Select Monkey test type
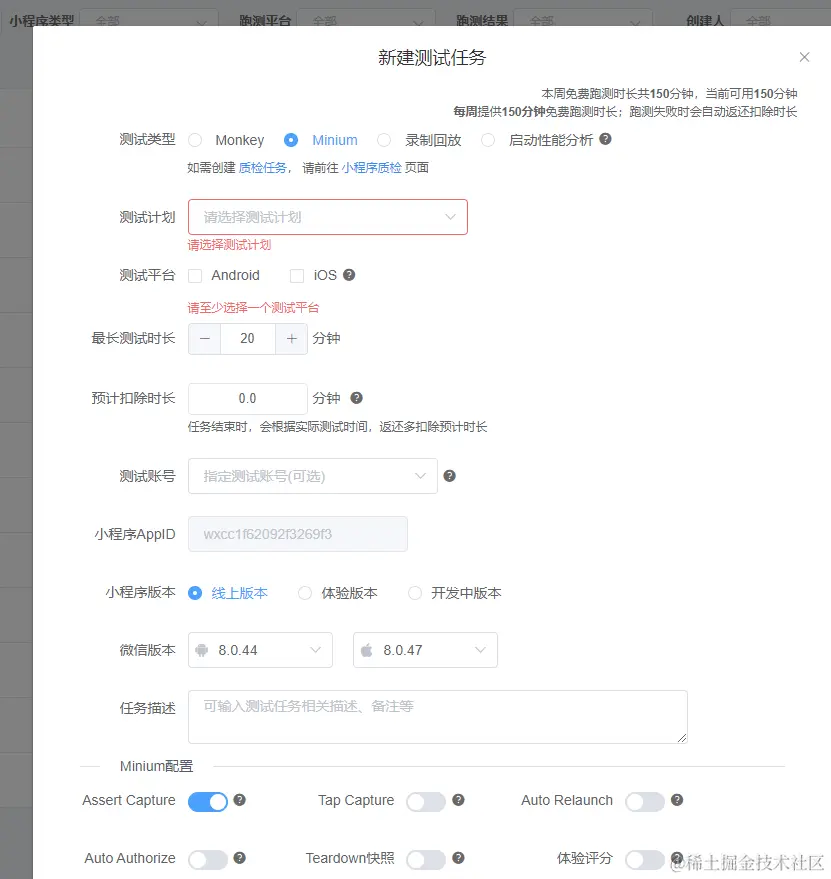Screen dimensions: 831x879 pos(195,140)
